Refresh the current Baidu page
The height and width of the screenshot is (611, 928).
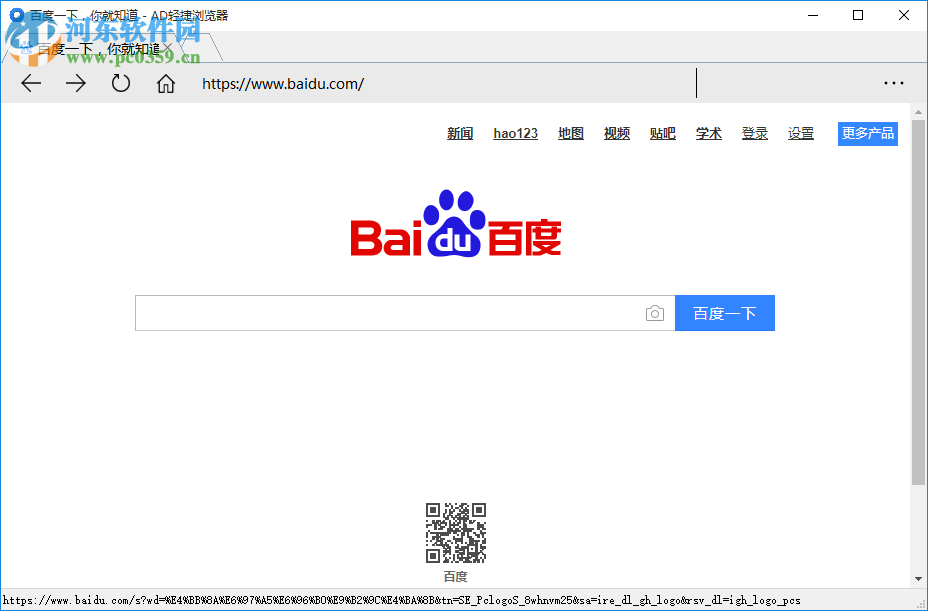click(121, 83)
